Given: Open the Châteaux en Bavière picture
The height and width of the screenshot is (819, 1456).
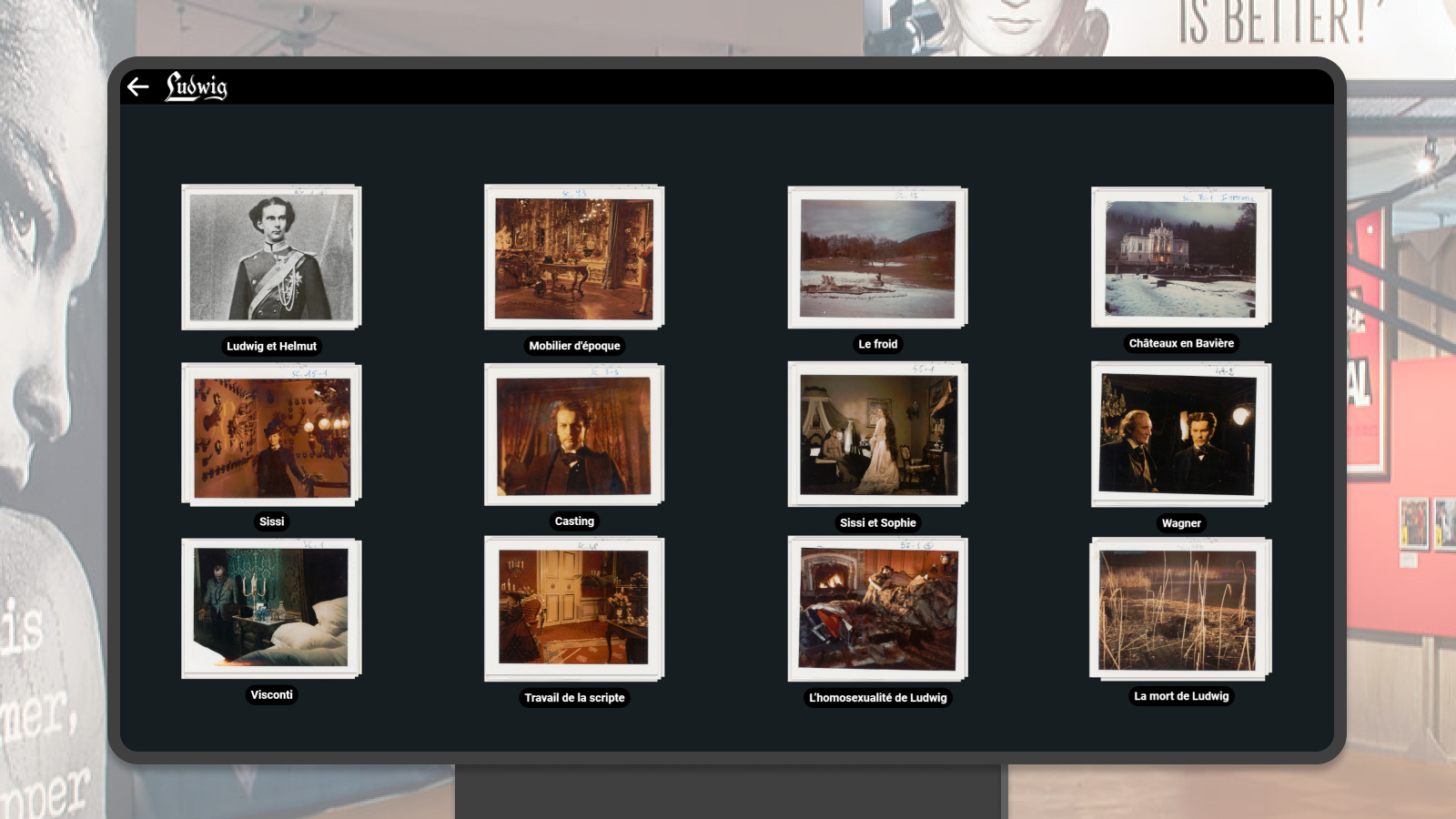Looking at the screenshot, I should point(1180,257).
